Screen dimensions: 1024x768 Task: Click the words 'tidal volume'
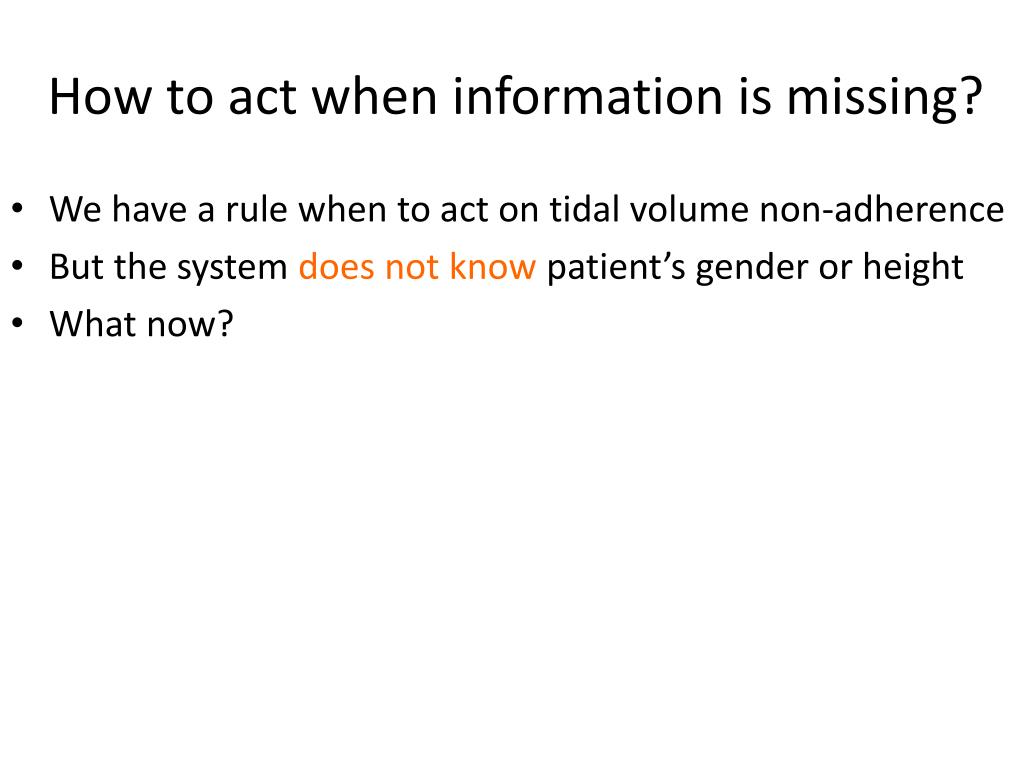[649, 210]
